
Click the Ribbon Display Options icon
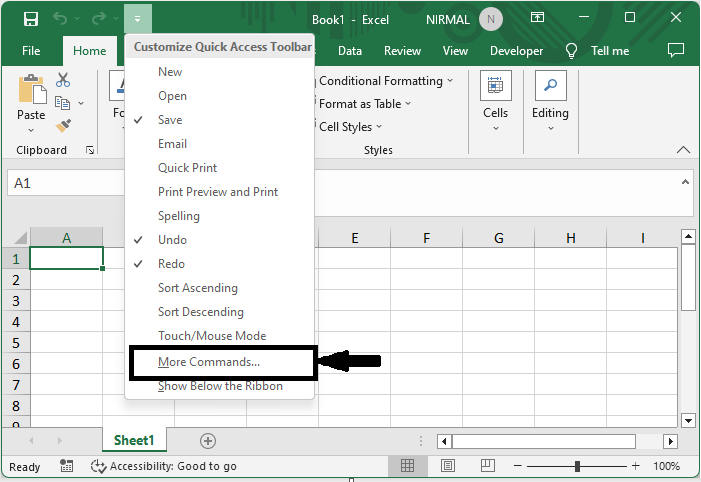pyautogui.click(x=538, y=19)
